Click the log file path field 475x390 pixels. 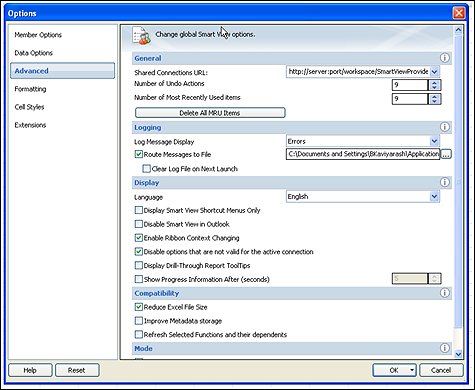click(x=363, y=154)
